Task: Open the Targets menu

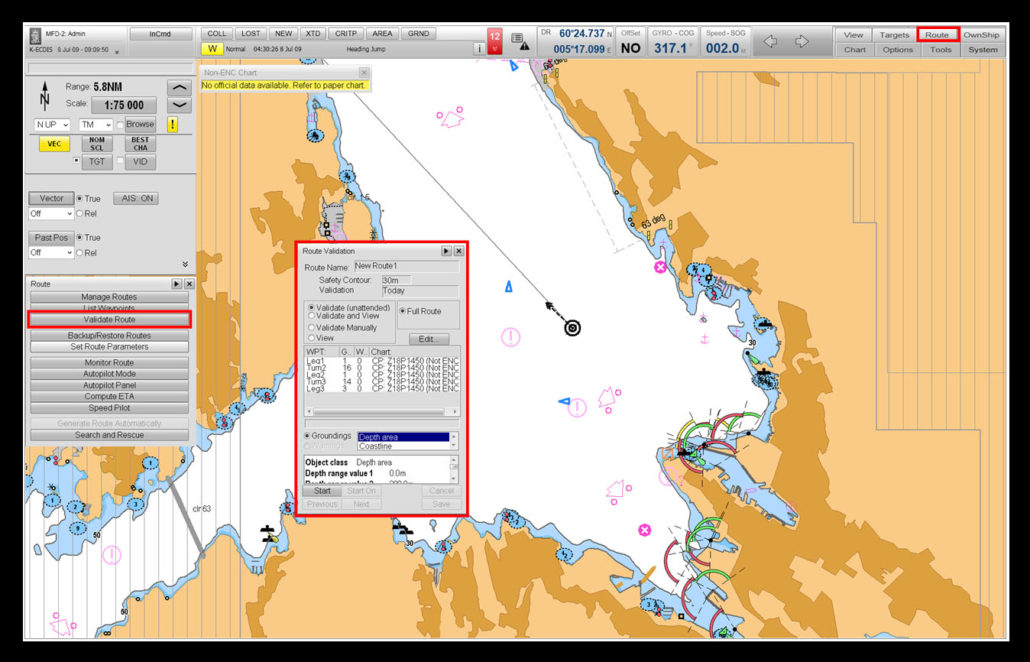Action: point(894,35)
